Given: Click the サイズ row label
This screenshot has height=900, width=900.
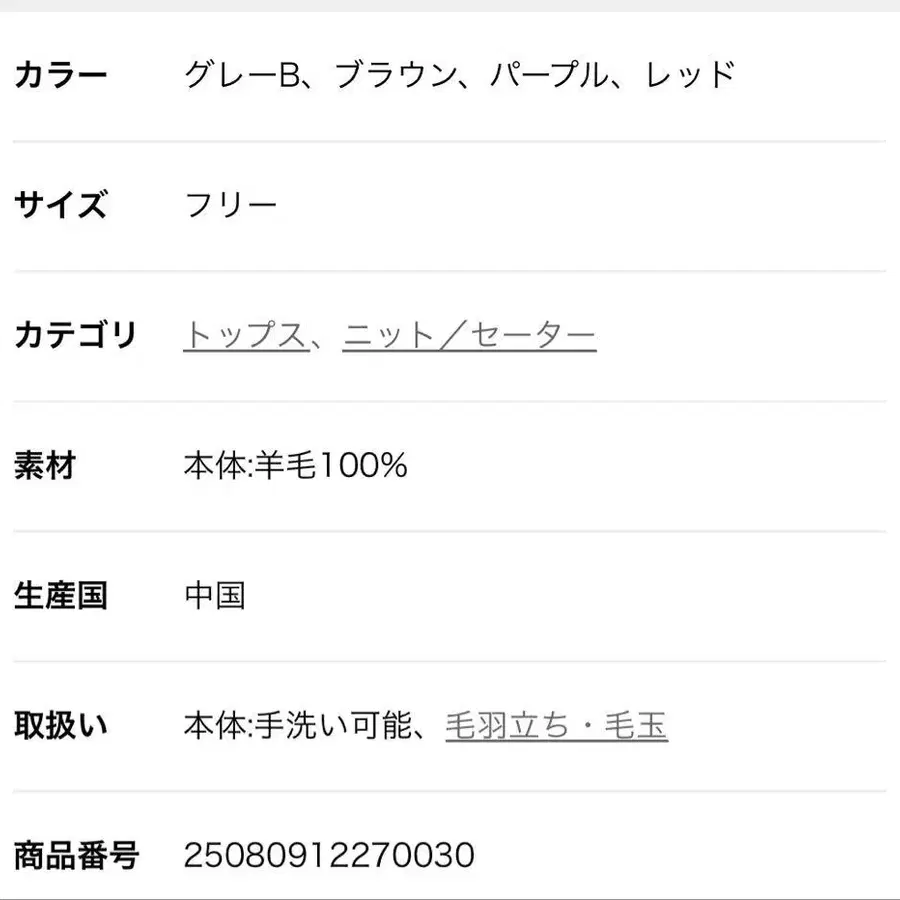Looking at the screenshot, I should pos(60,206).
